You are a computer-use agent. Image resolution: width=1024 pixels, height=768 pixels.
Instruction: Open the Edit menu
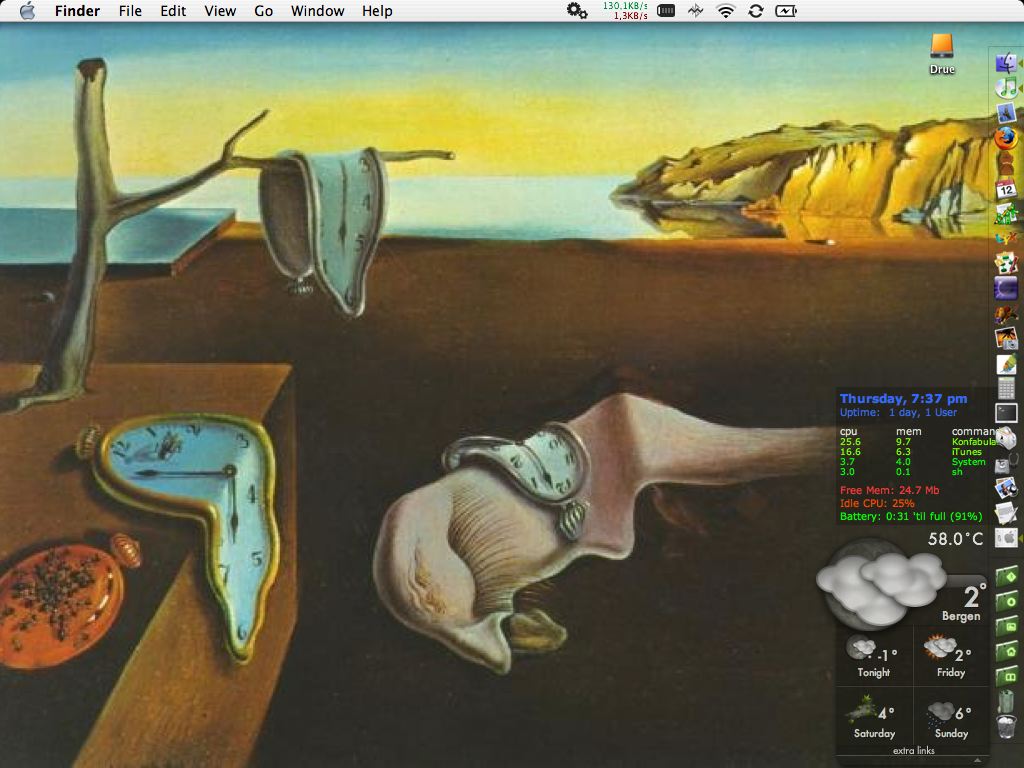pos(173,11)
